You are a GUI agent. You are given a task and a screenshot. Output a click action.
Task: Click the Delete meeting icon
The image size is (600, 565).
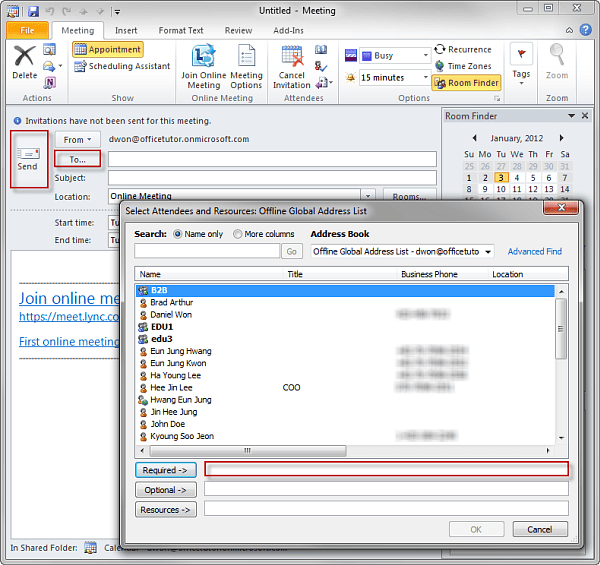tap(24, 62)
